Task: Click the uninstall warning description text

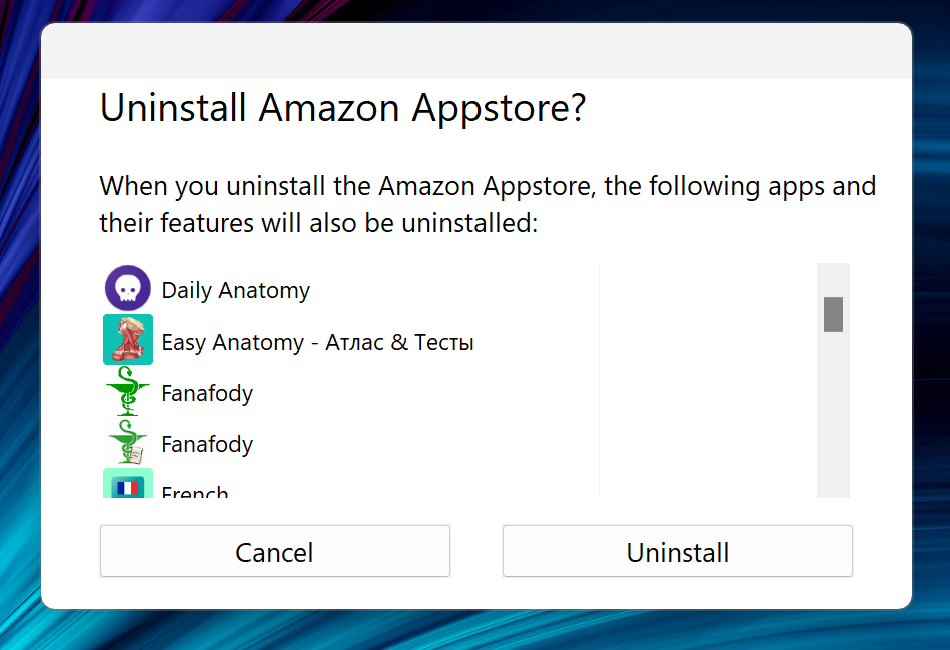Action: [x=487, y=203]
